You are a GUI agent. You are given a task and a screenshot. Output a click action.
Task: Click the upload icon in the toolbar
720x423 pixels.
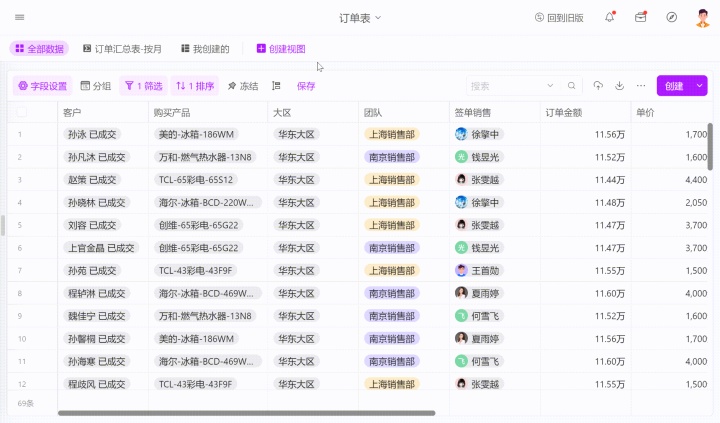[x=598, y=86]
